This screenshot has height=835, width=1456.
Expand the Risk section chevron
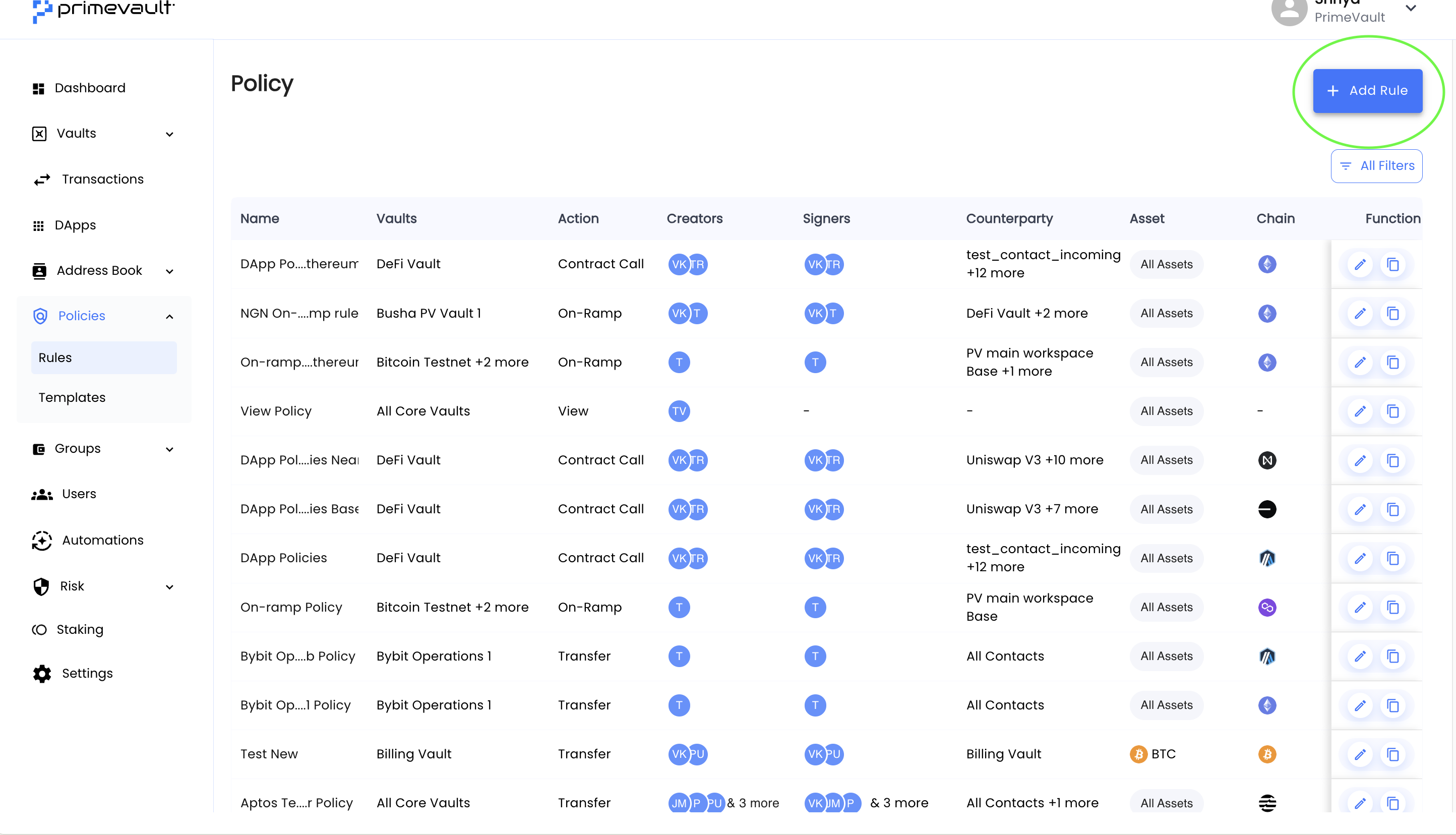[169, 587]
